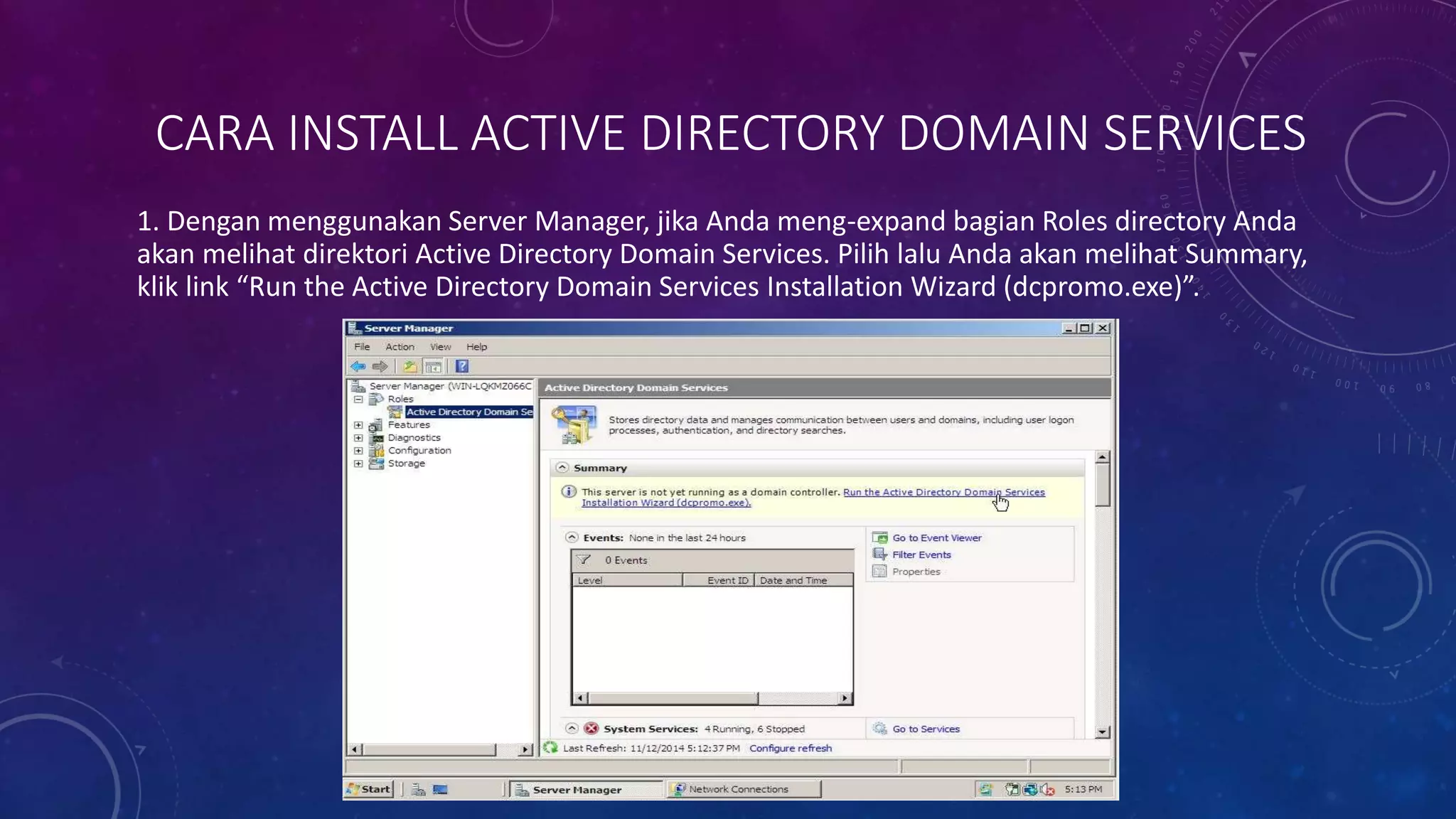Click the Event Viewer icon
The width and height of the screenshot is (1456, 819).
[x=880, y=537]
